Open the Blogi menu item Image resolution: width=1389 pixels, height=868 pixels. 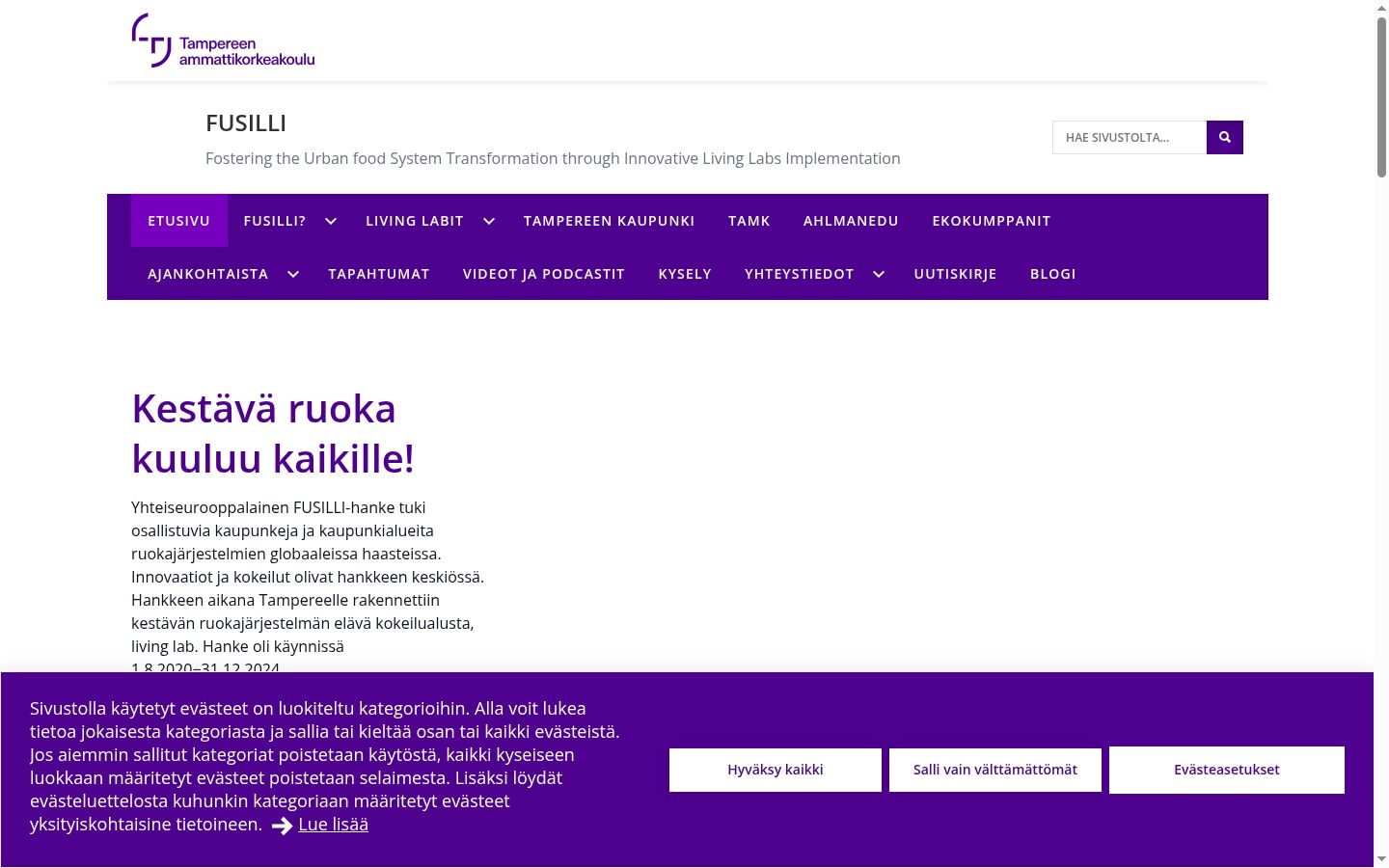1053,274
